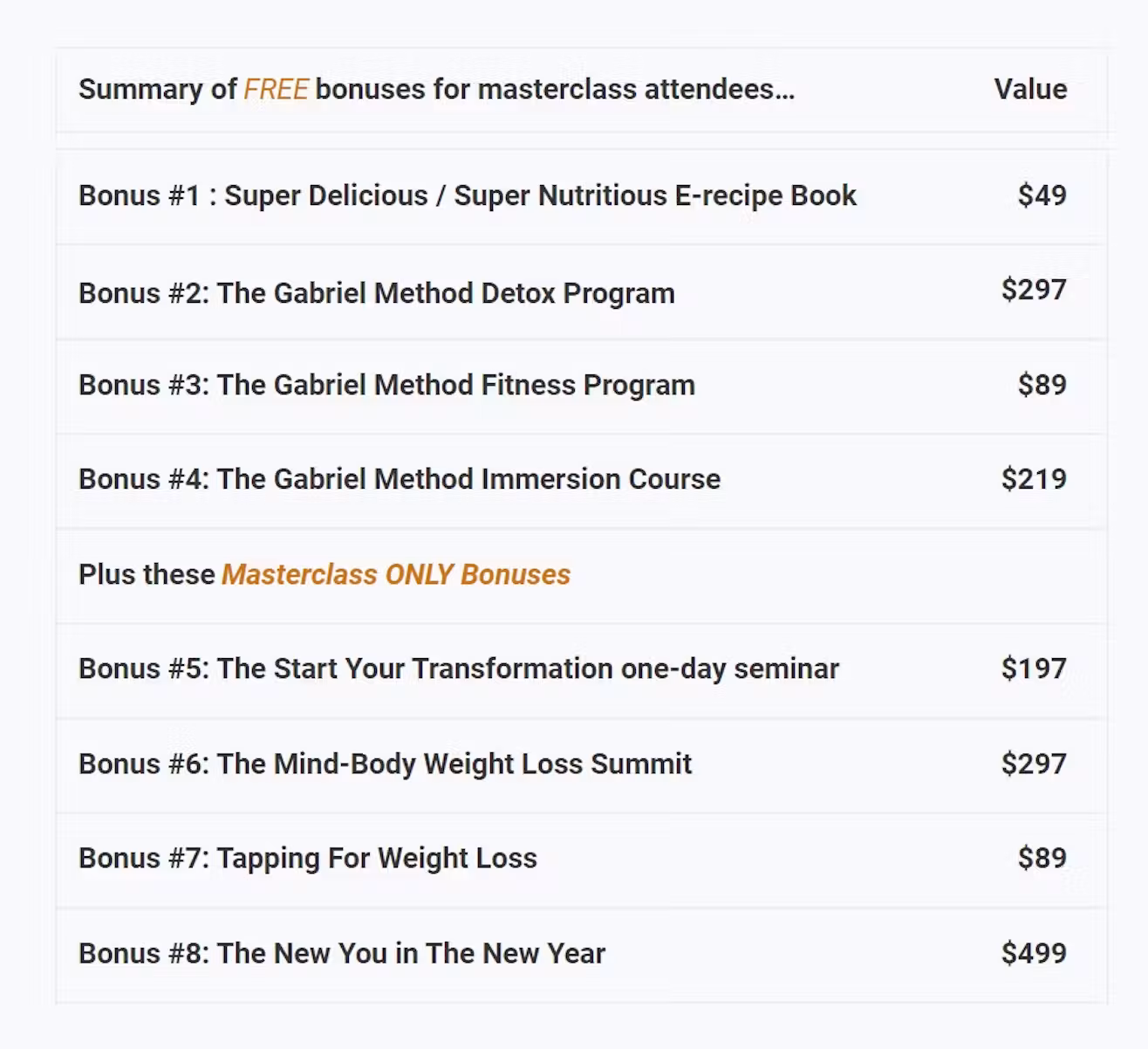The width and height of the screenshot is (1148, 1049).
Task: Select Bonus #8 The New You row
Action: (582, 954)
